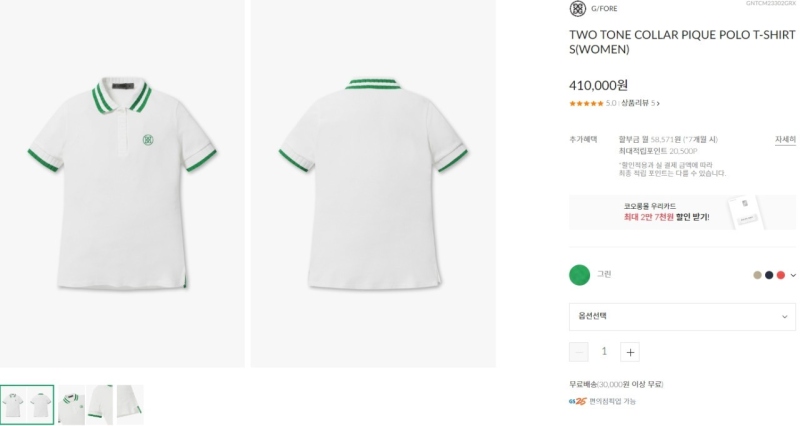Click the back view polo image
Viewport: 800px width, 426px height.
coord(372,183)
